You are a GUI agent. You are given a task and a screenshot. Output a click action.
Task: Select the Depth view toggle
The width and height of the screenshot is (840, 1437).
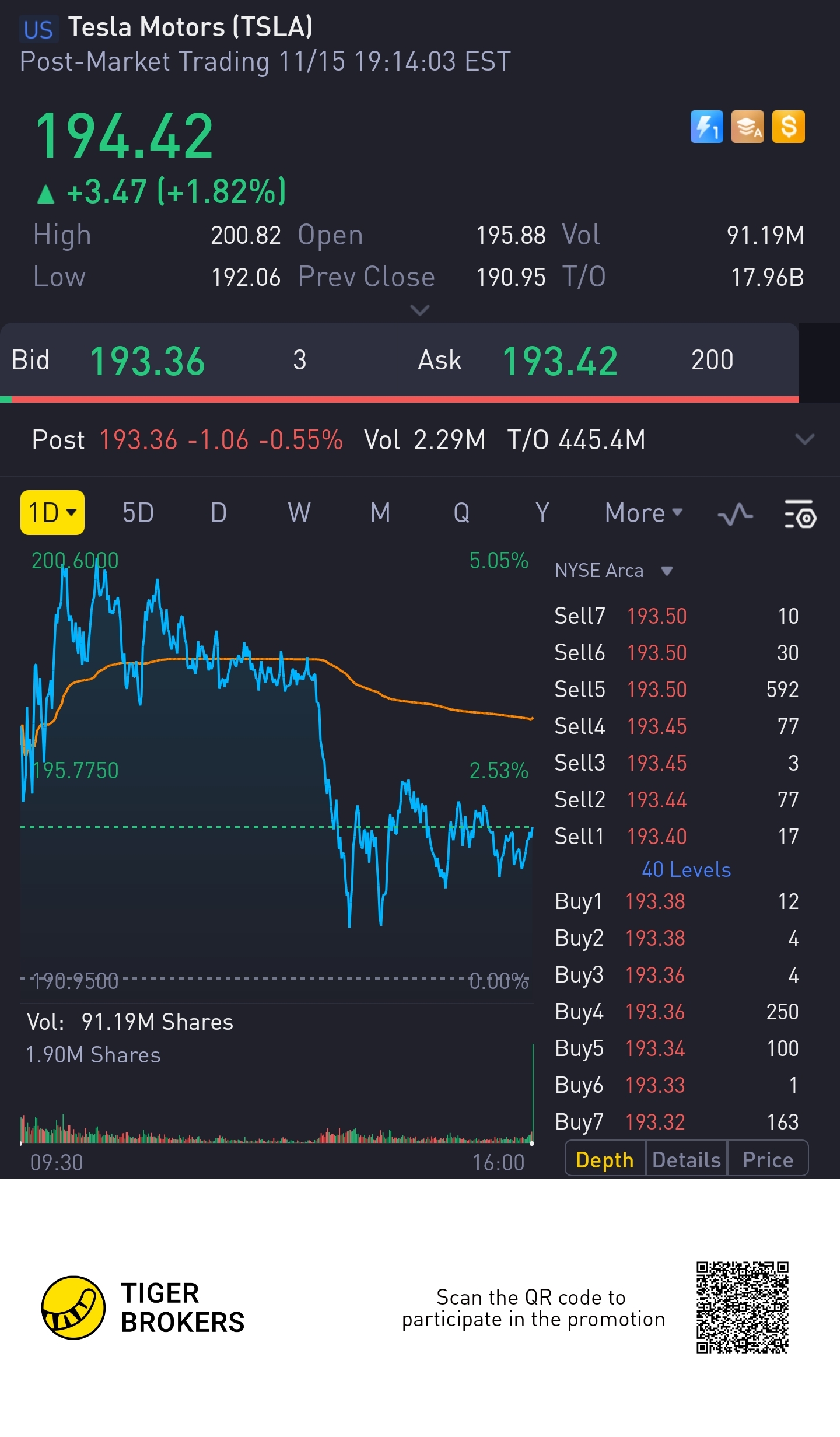coord(605,1160)
